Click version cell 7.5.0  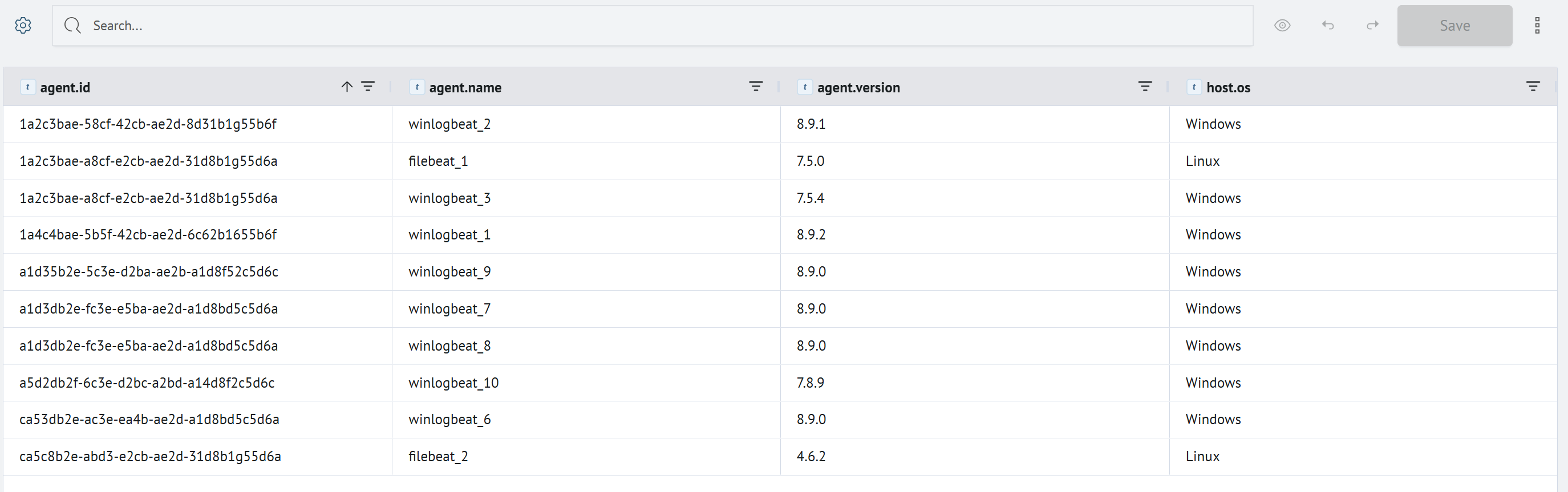point(975,161)
